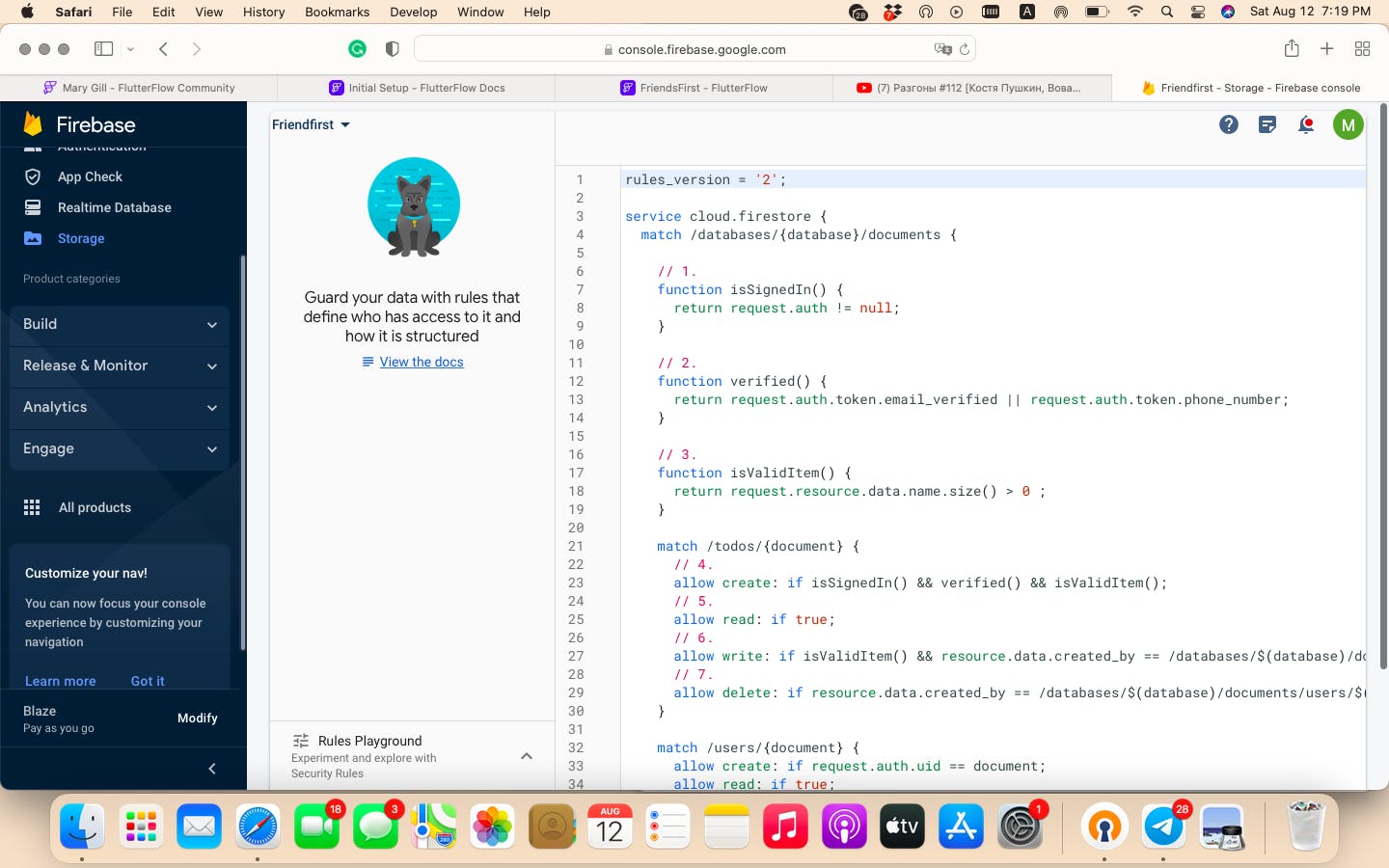The width and height of the screenshot is (1389, 868).
Task: Open Firebase help question mark icon
Action: tap(1228, 124)
